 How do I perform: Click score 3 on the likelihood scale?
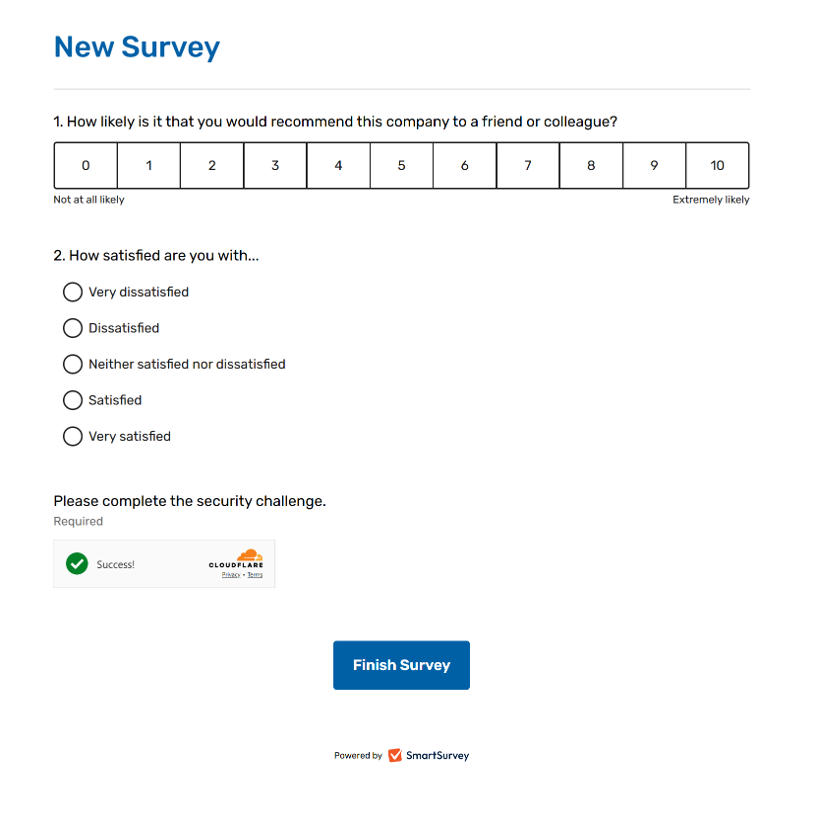click(x=275, y=166)
